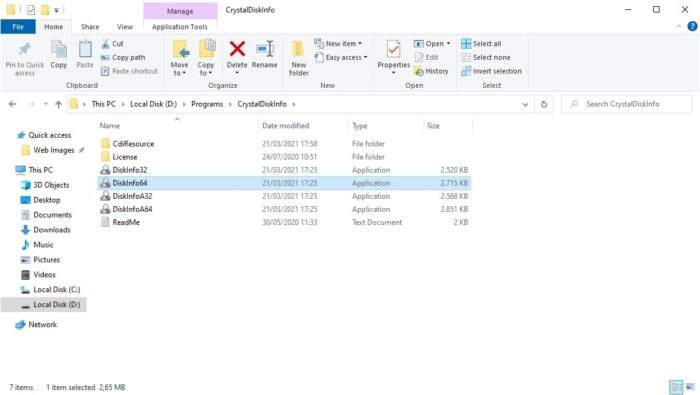This screenshot has width=700, height=395.
Task: Click Invert selection
Action: 491,71
